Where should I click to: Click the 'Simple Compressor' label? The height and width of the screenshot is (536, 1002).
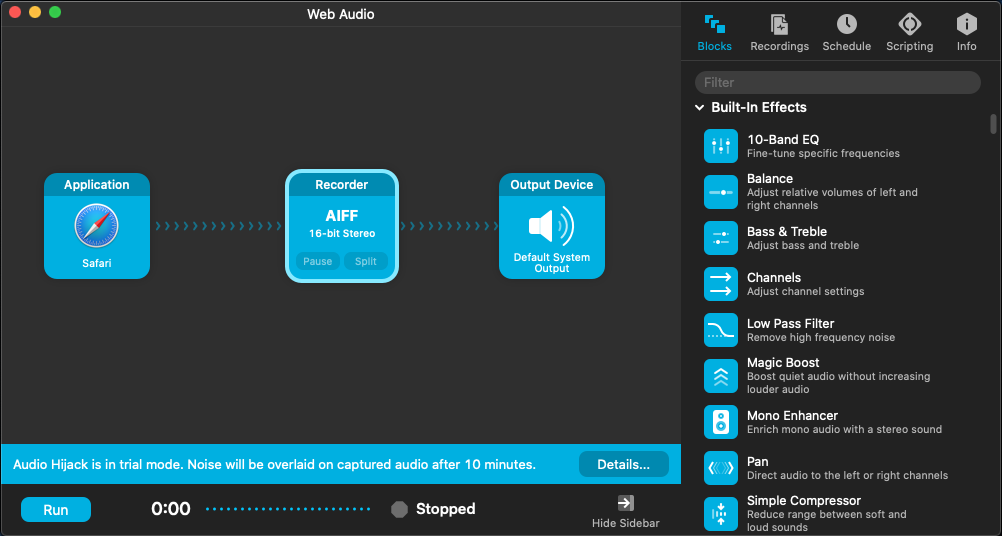(x=804, y=500)
